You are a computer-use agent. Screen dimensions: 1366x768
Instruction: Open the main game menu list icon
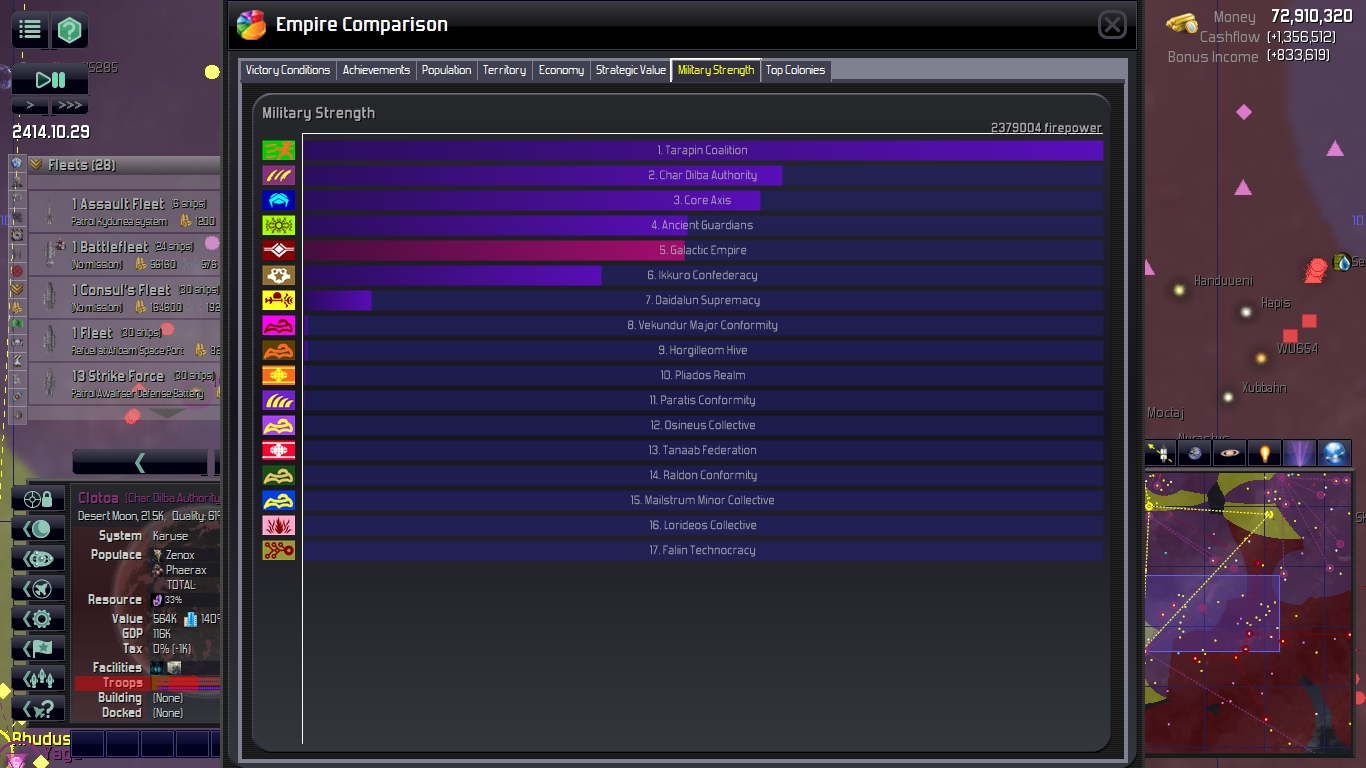point(31,30)
